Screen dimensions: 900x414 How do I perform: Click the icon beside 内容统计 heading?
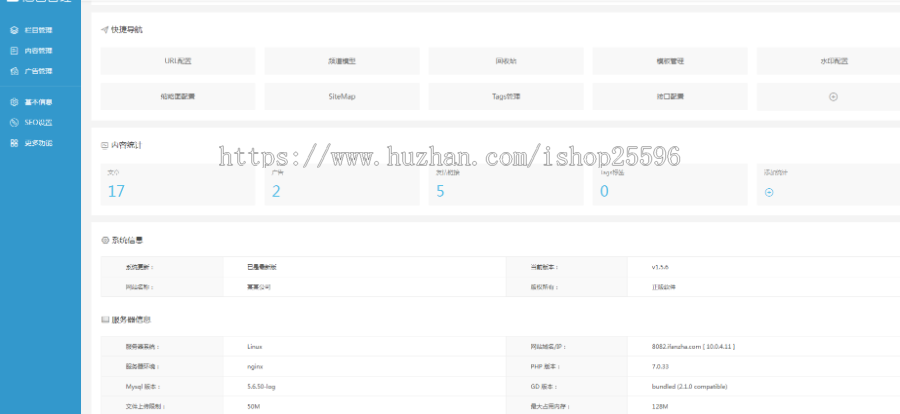coord(104,145)
